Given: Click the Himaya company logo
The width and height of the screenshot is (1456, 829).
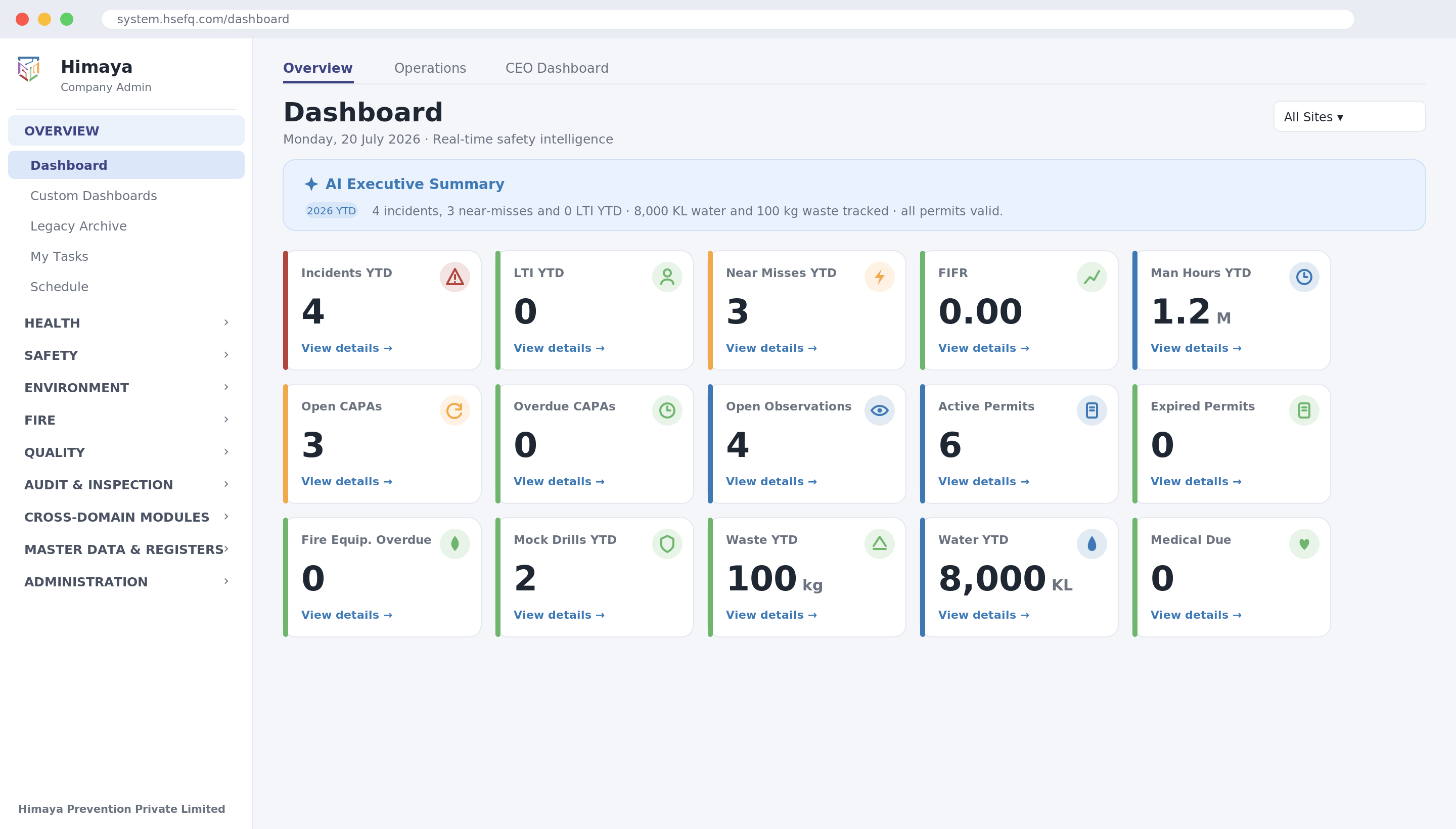Looking at the screenshot, I should click(x=29, y=69).
